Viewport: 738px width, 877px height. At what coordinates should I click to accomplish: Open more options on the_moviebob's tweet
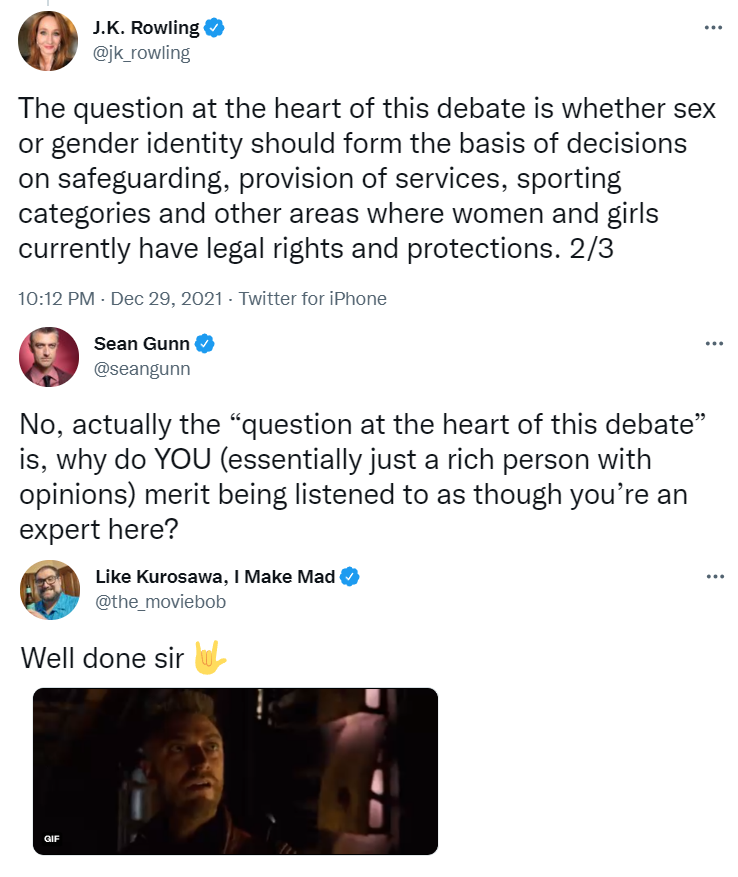(715, 576)
